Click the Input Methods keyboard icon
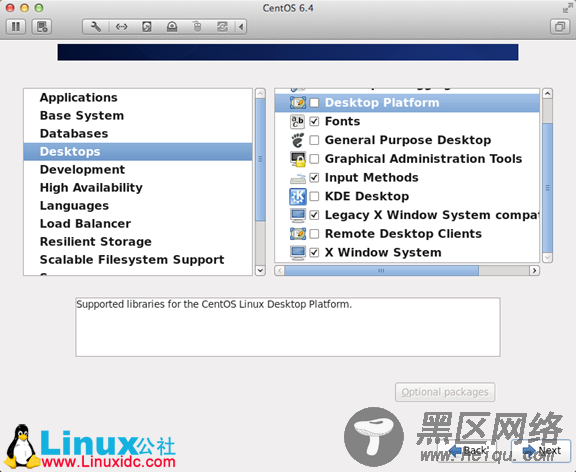The image size is (576, 472). 298,178
